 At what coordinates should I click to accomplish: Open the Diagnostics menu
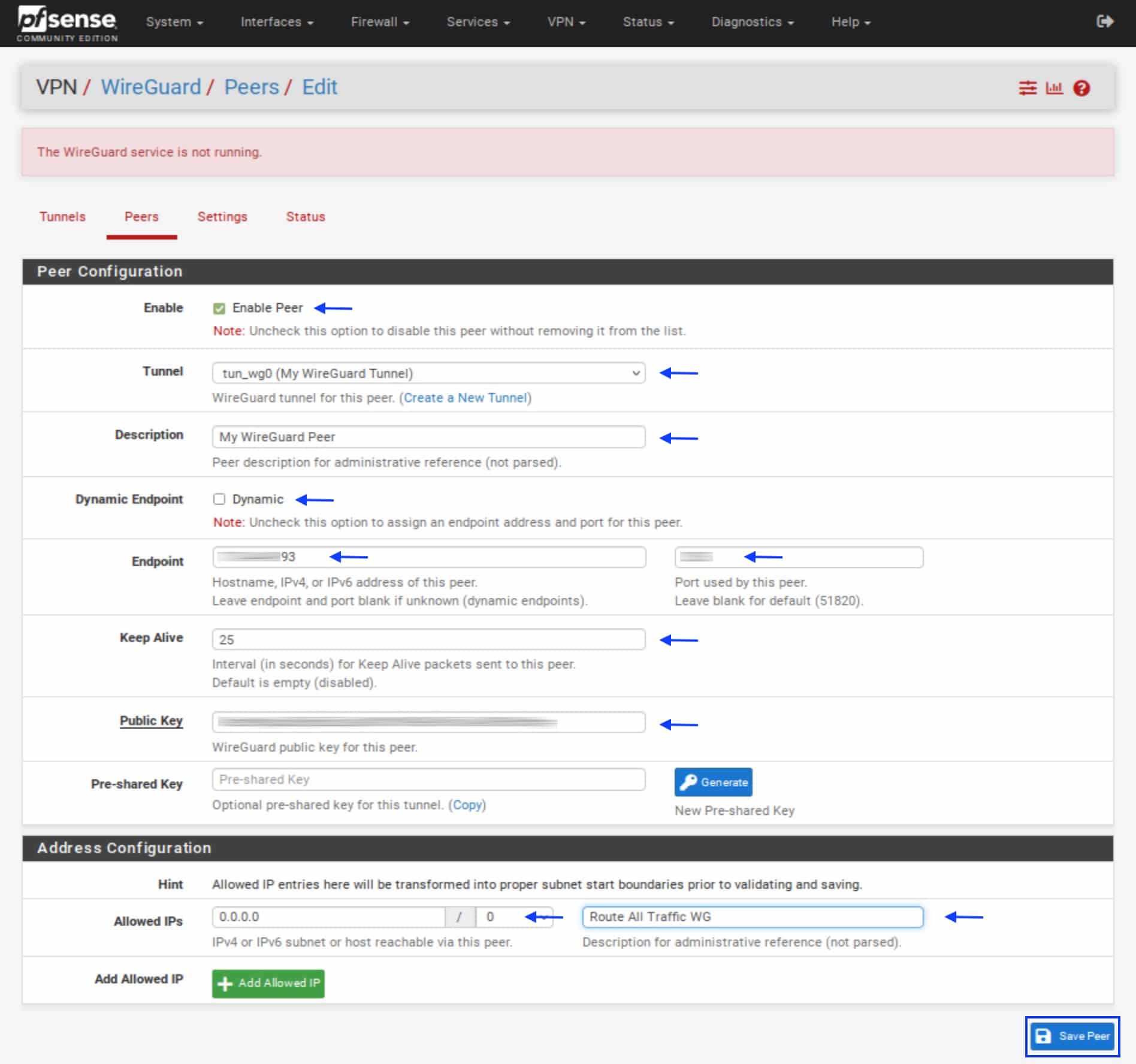(753, 22)
